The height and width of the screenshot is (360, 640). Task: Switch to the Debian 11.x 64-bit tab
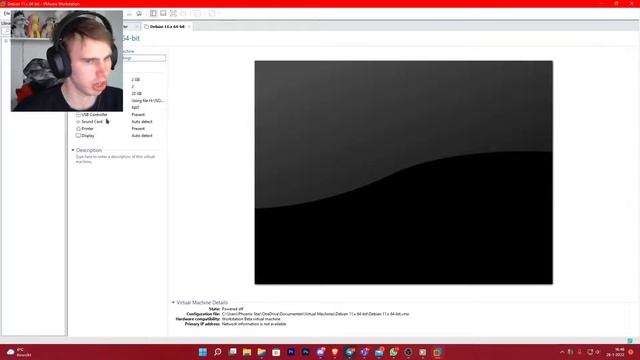167,27
